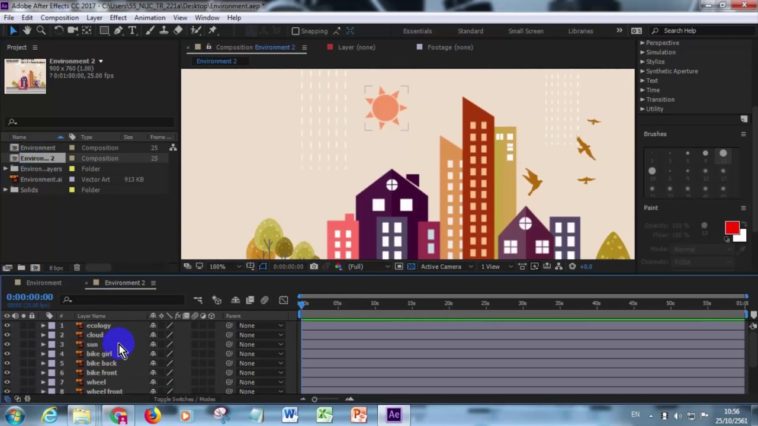Open Microsoft Word from the taskbar
Image resolution: width=758 pixels, height=426 pixels.
pos(290,414)
